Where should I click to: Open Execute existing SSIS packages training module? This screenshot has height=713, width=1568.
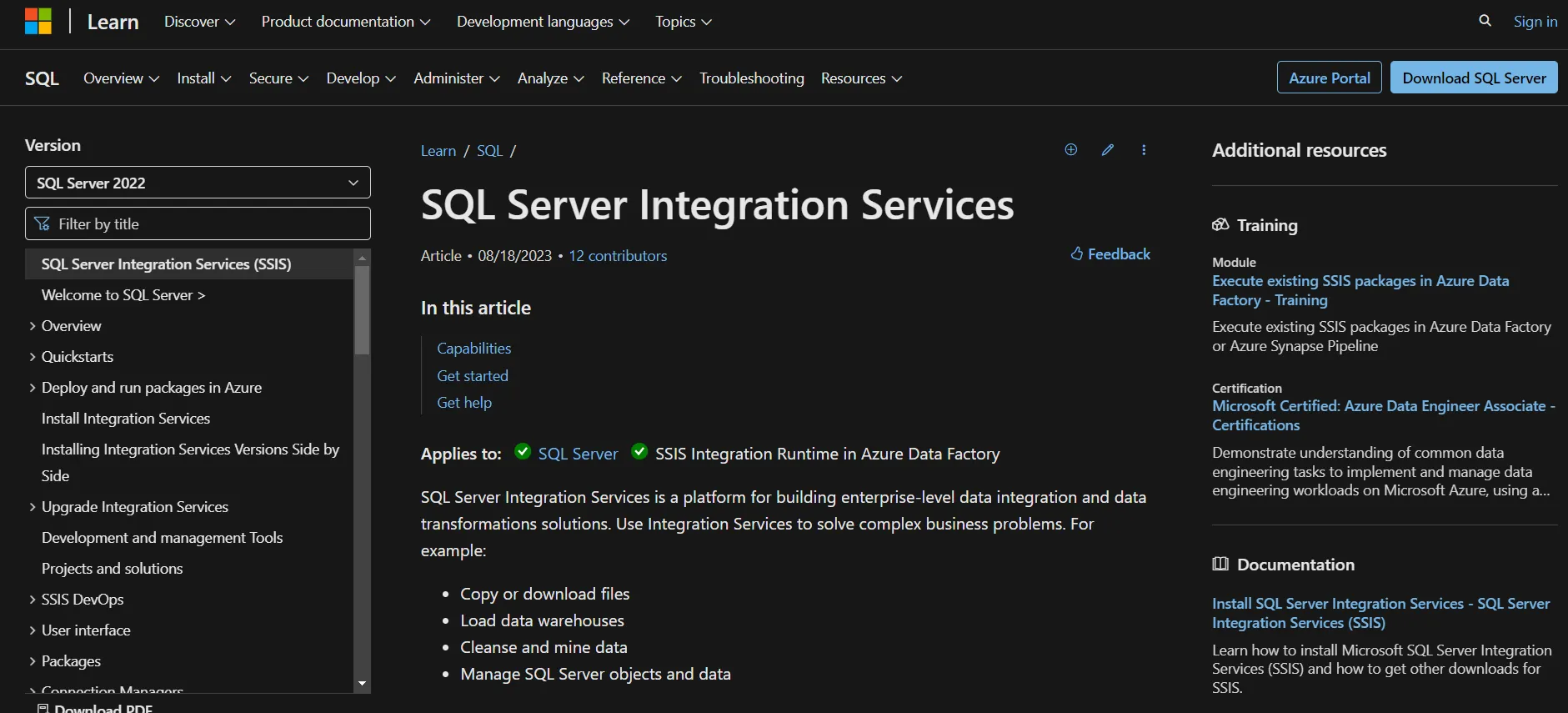1360,290
